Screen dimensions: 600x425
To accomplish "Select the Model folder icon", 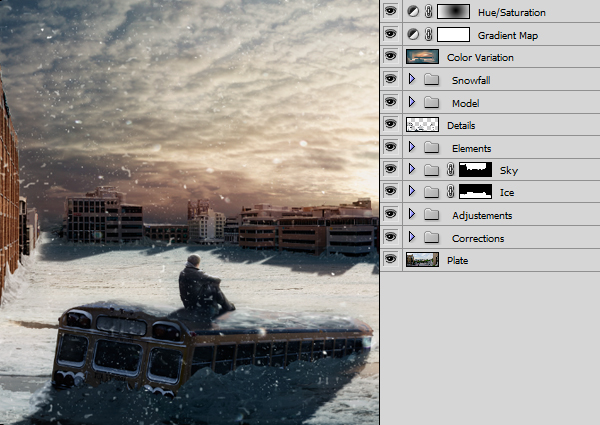I will pyautogui.click(x=432, y=102).
